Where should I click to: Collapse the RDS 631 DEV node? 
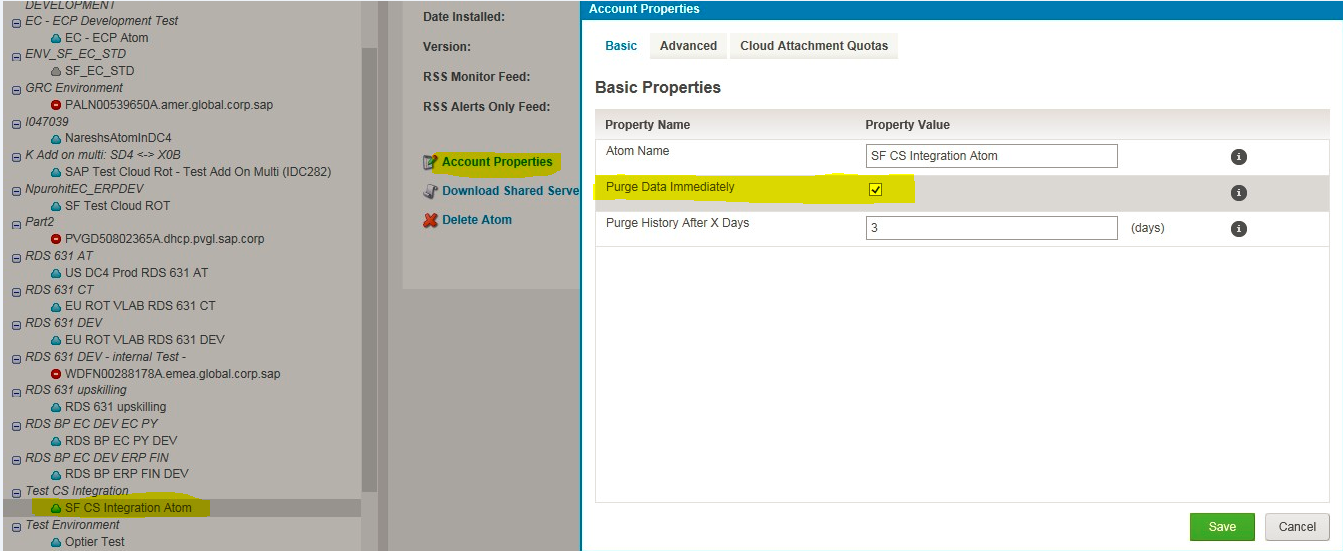click(16, 323)
